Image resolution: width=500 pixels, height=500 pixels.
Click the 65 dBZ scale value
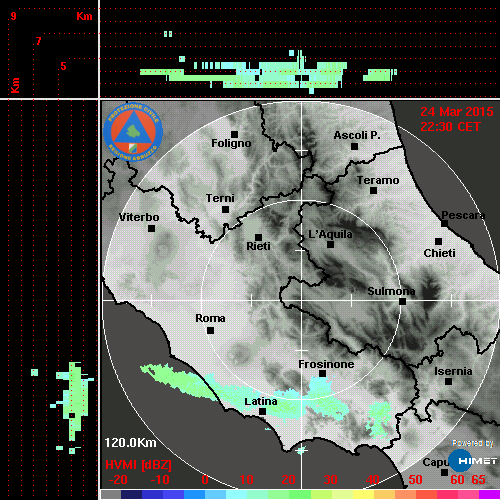478,480
